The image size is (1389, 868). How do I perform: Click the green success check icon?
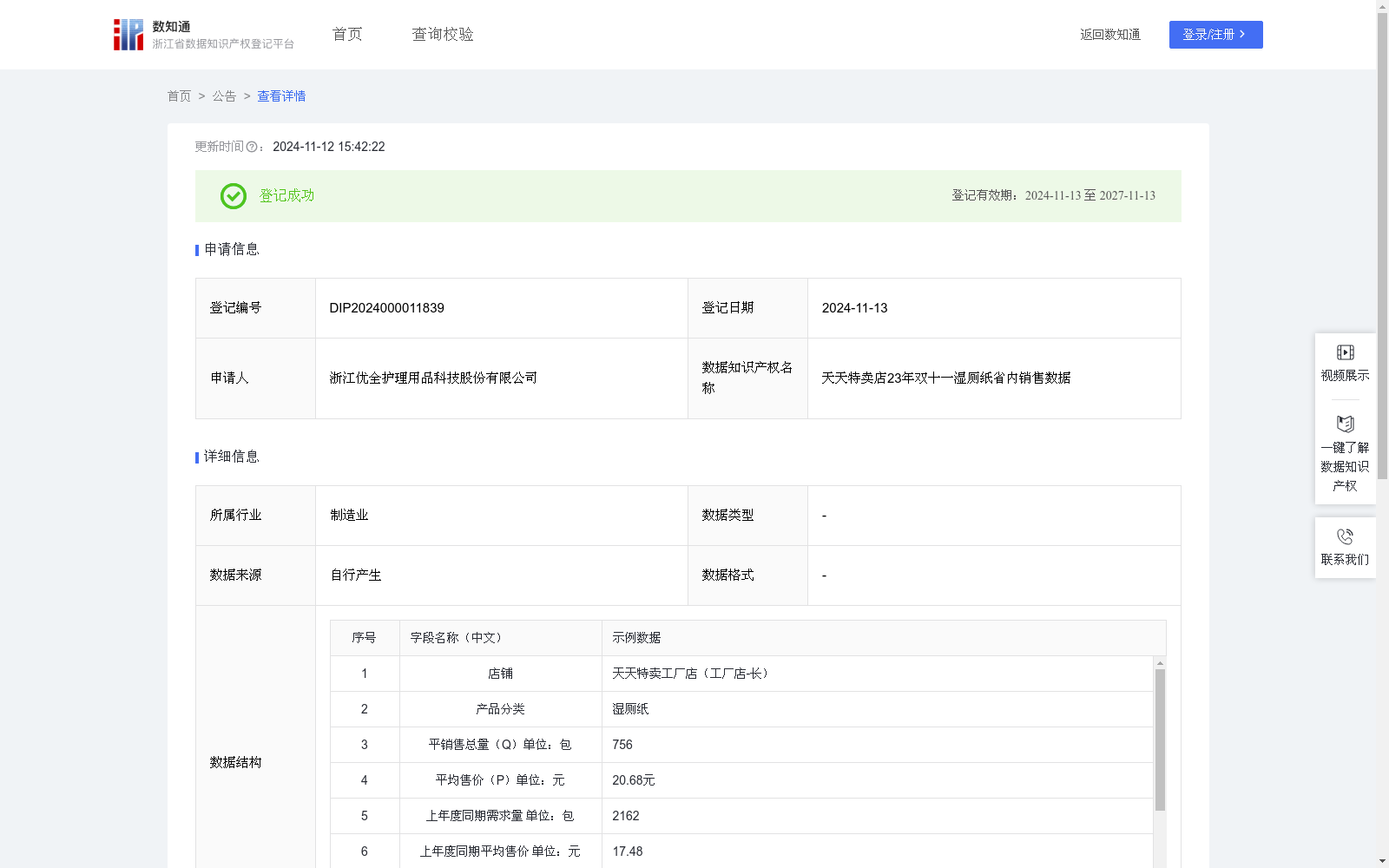pos(232,196)
